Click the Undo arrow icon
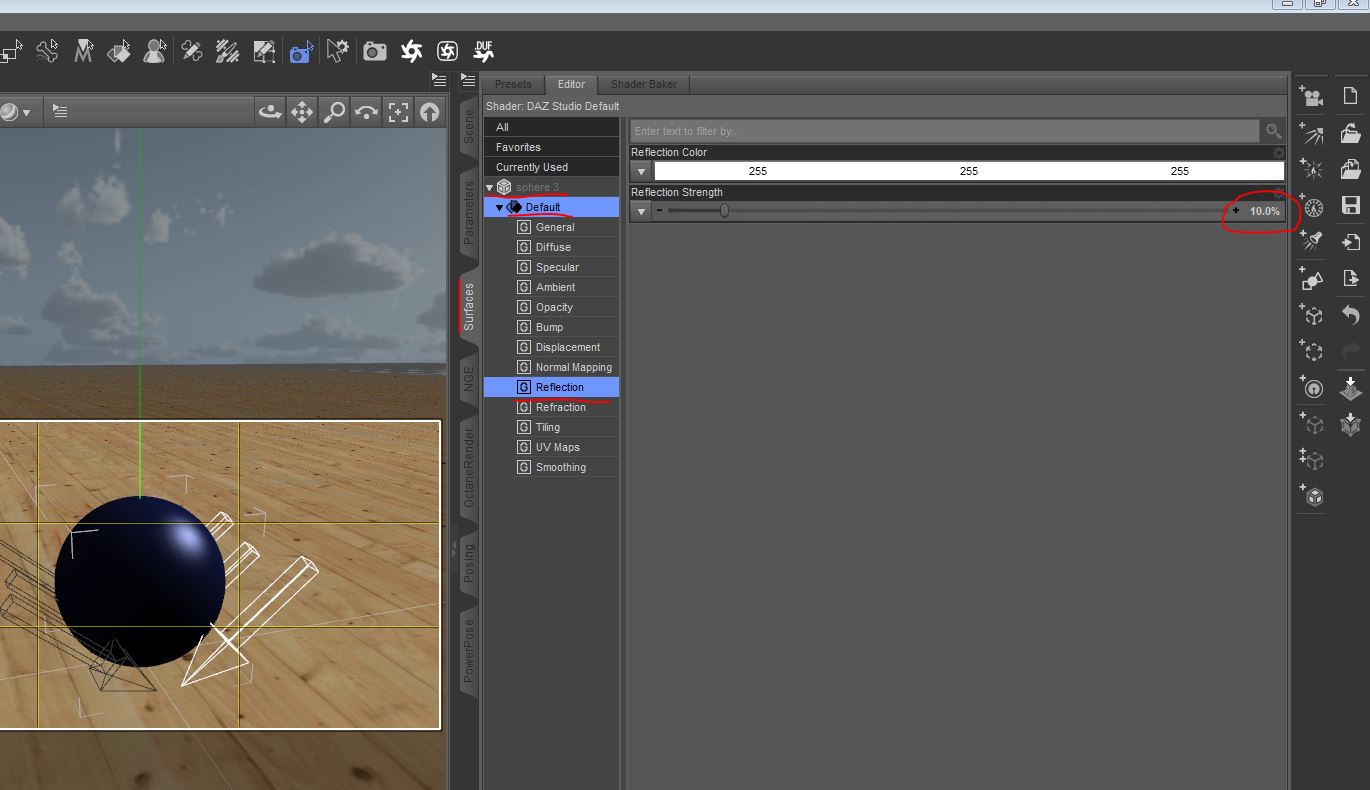The height and width of the screenshot is (790, 1370). (1350, 315)
